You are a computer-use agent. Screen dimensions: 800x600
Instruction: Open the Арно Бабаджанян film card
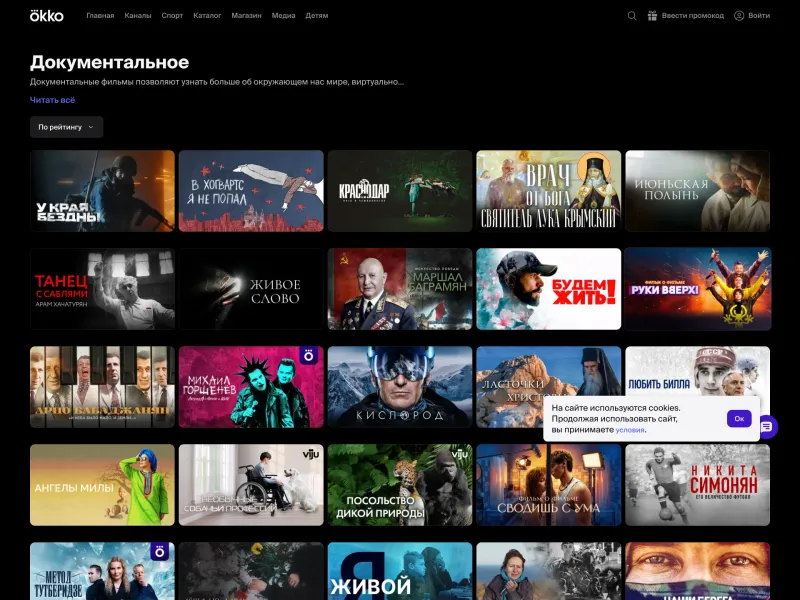pyautogui.click(x=102, y=387)
